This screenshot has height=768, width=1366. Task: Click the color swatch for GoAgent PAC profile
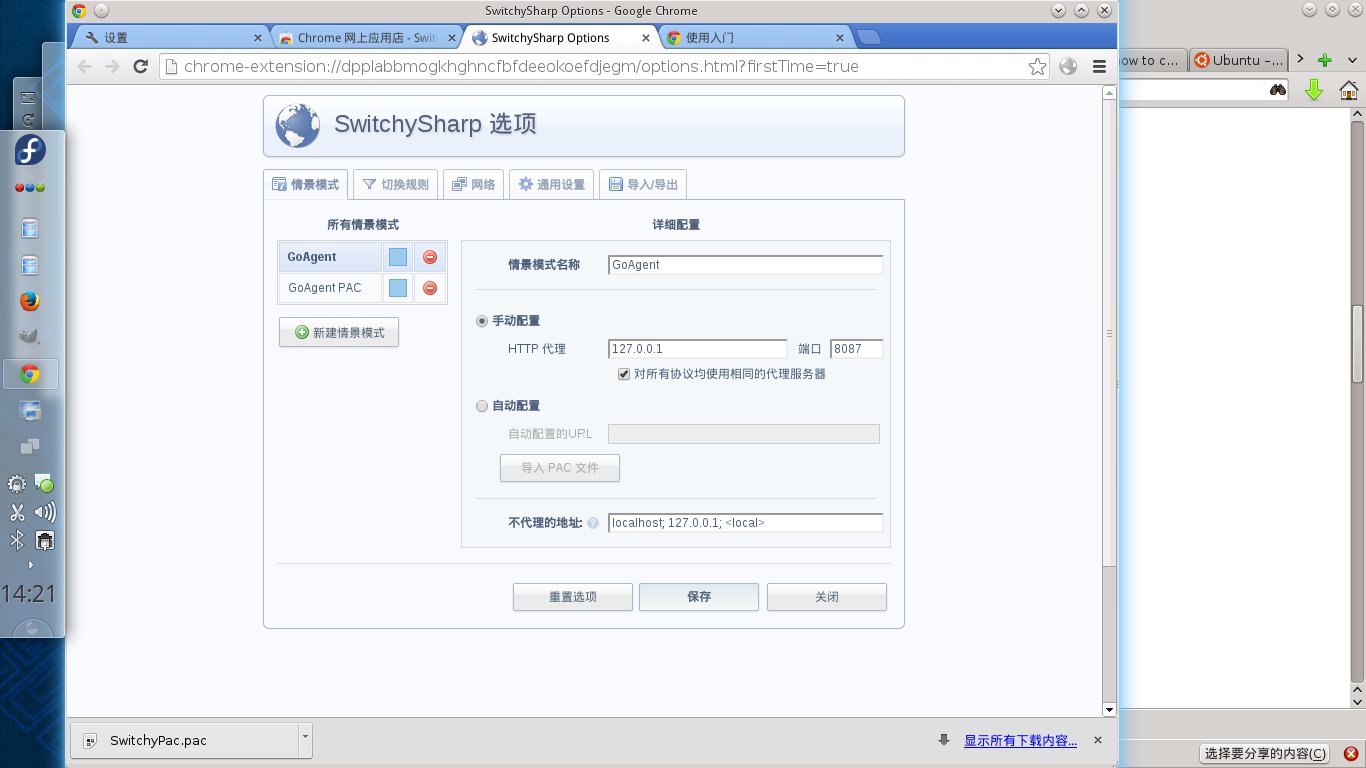click(398, 288)
